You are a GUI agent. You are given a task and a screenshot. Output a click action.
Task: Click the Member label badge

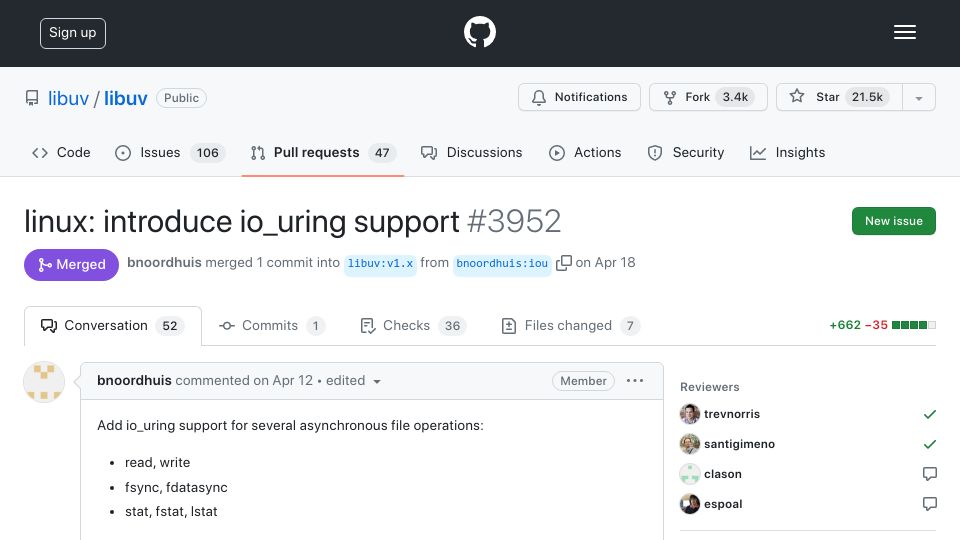(x=583, y=381)
